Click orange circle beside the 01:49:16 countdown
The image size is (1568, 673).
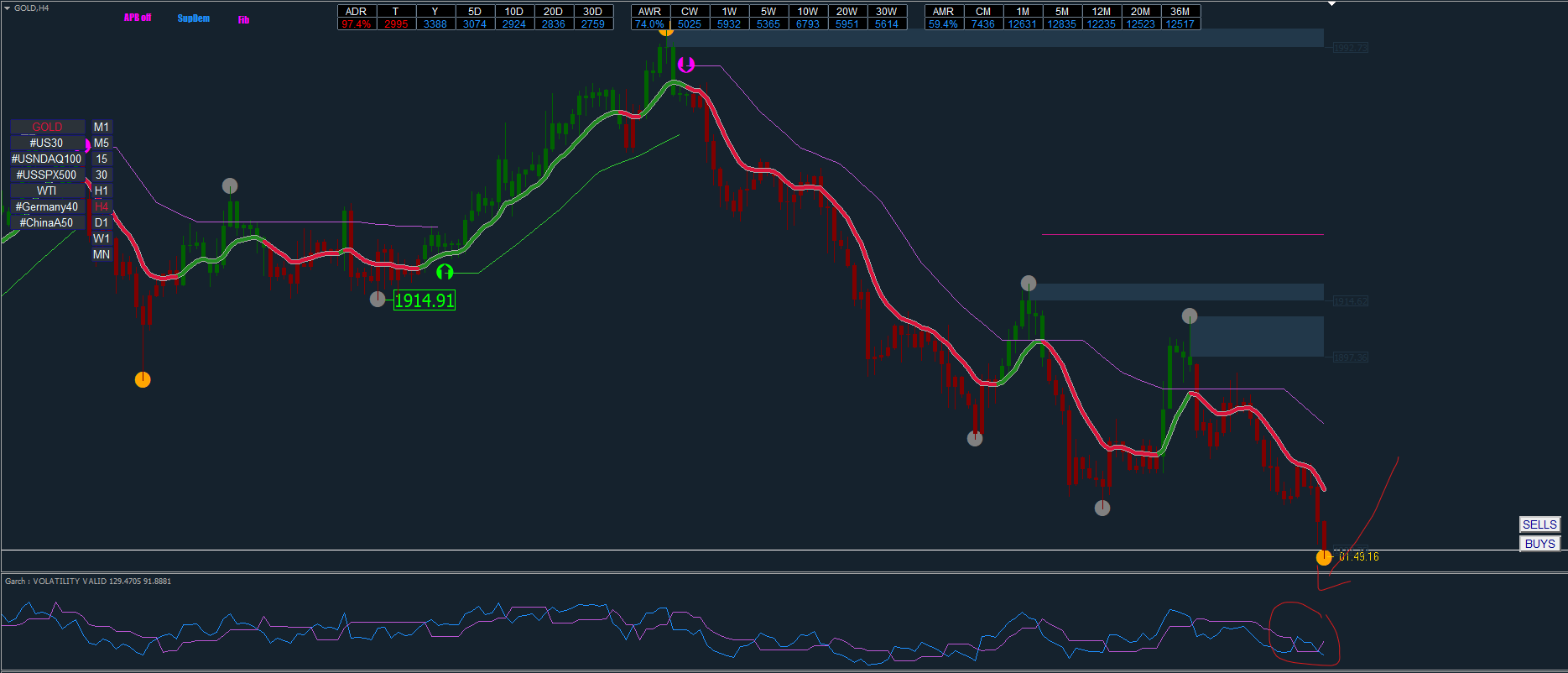pyautogui.click(x=1324, y=556)
